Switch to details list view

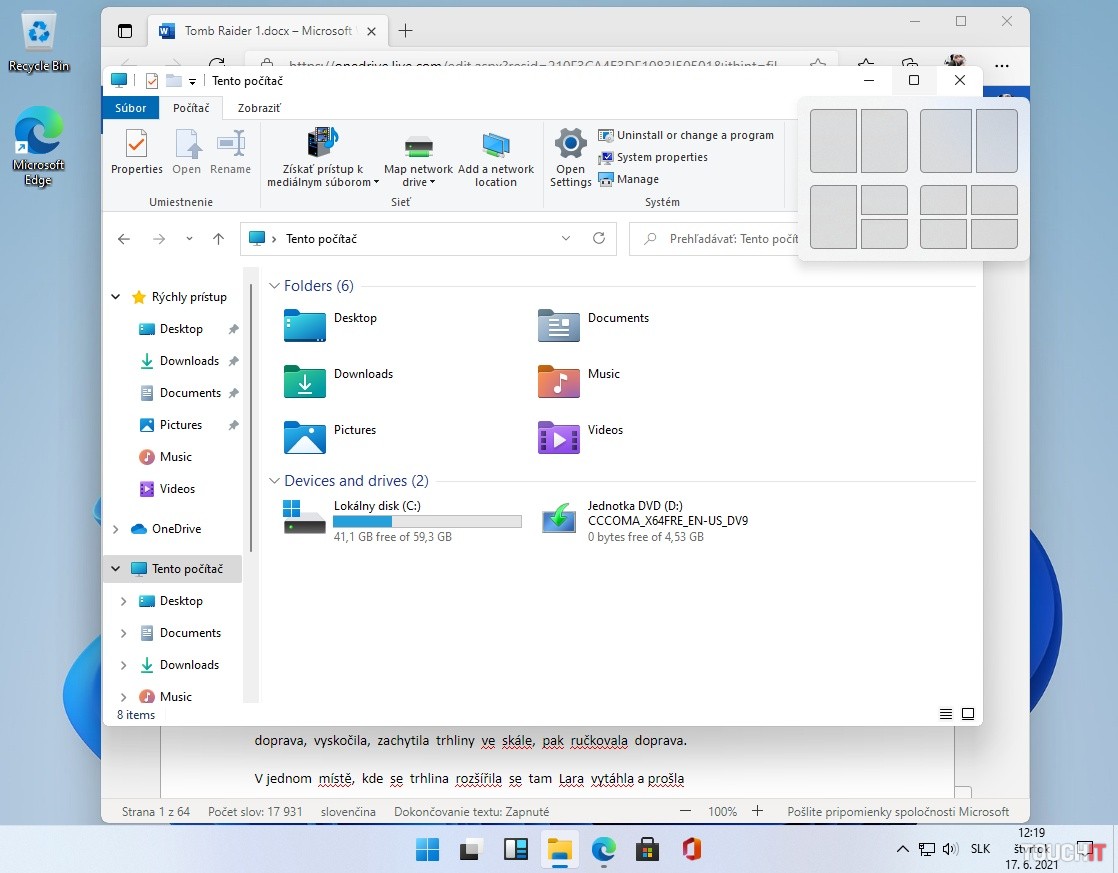click(946, 714)
